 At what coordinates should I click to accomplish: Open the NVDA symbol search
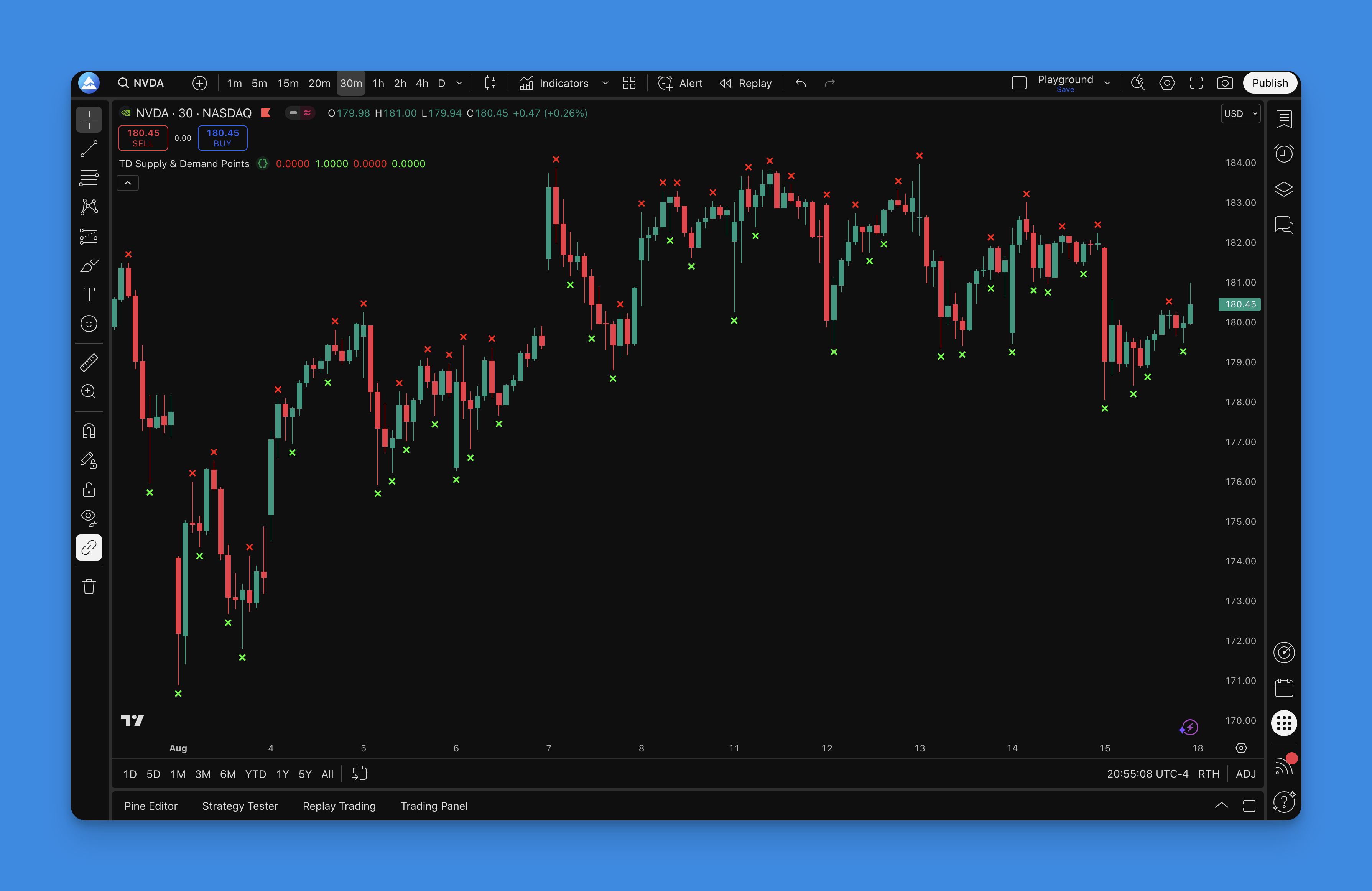tap(141, 83)
